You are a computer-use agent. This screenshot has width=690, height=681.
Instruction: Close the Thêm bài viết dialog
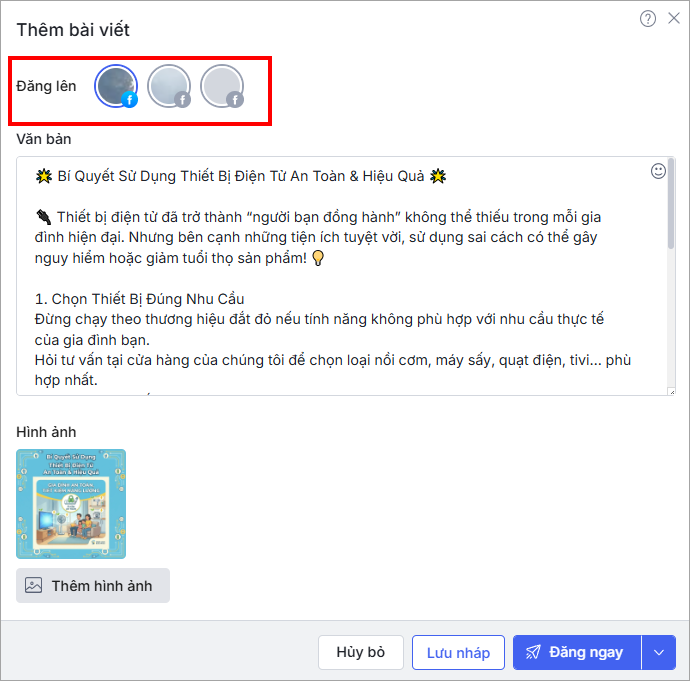point(674,18)
